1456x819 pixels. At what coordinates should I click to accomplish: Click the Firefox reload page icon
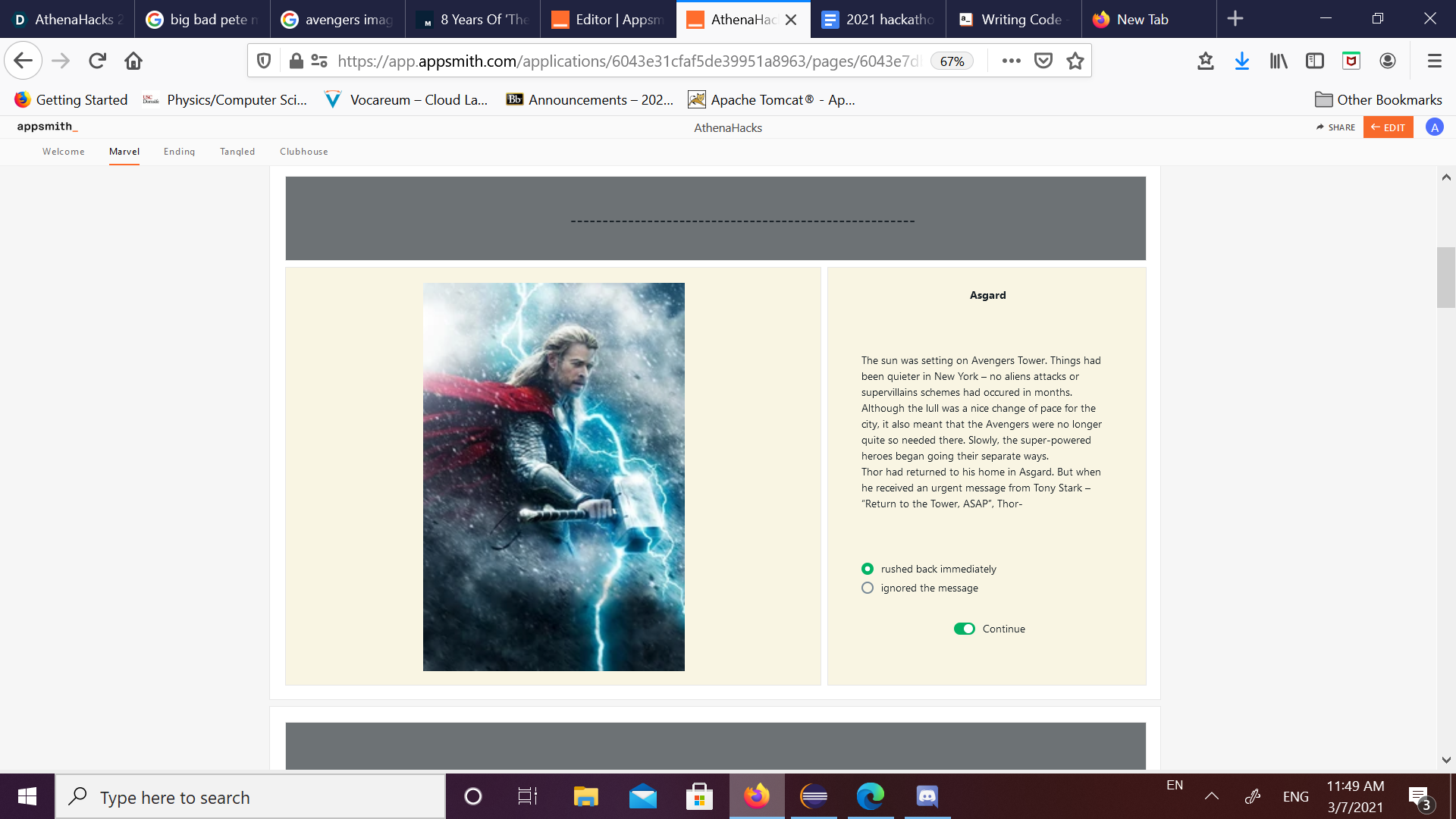(x=97, y=61)
